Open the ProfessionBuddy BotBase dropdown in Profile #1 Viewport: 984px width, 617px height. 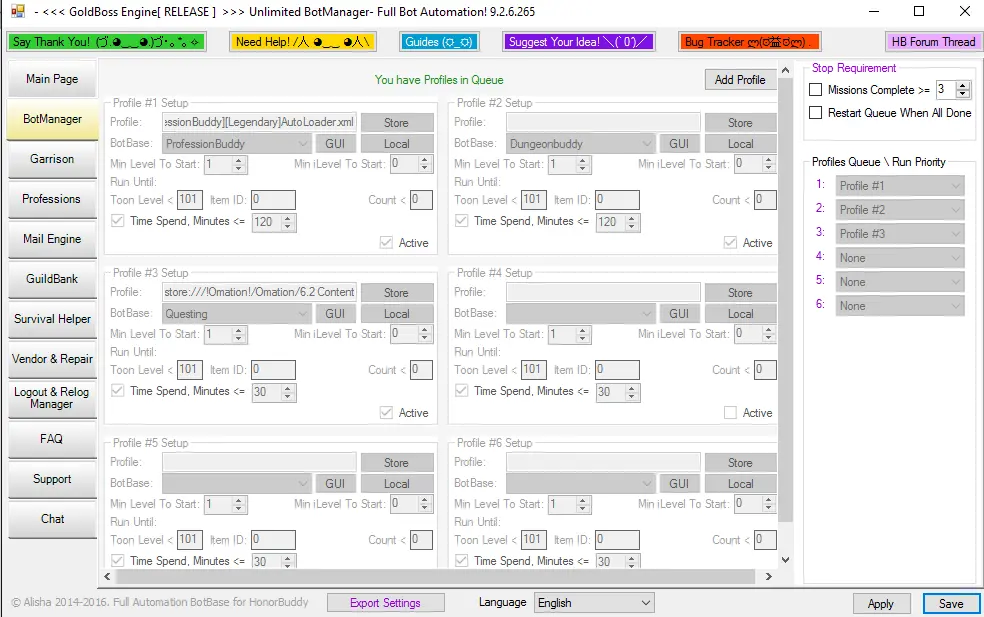pyautogui.click(x=237, y=144)
